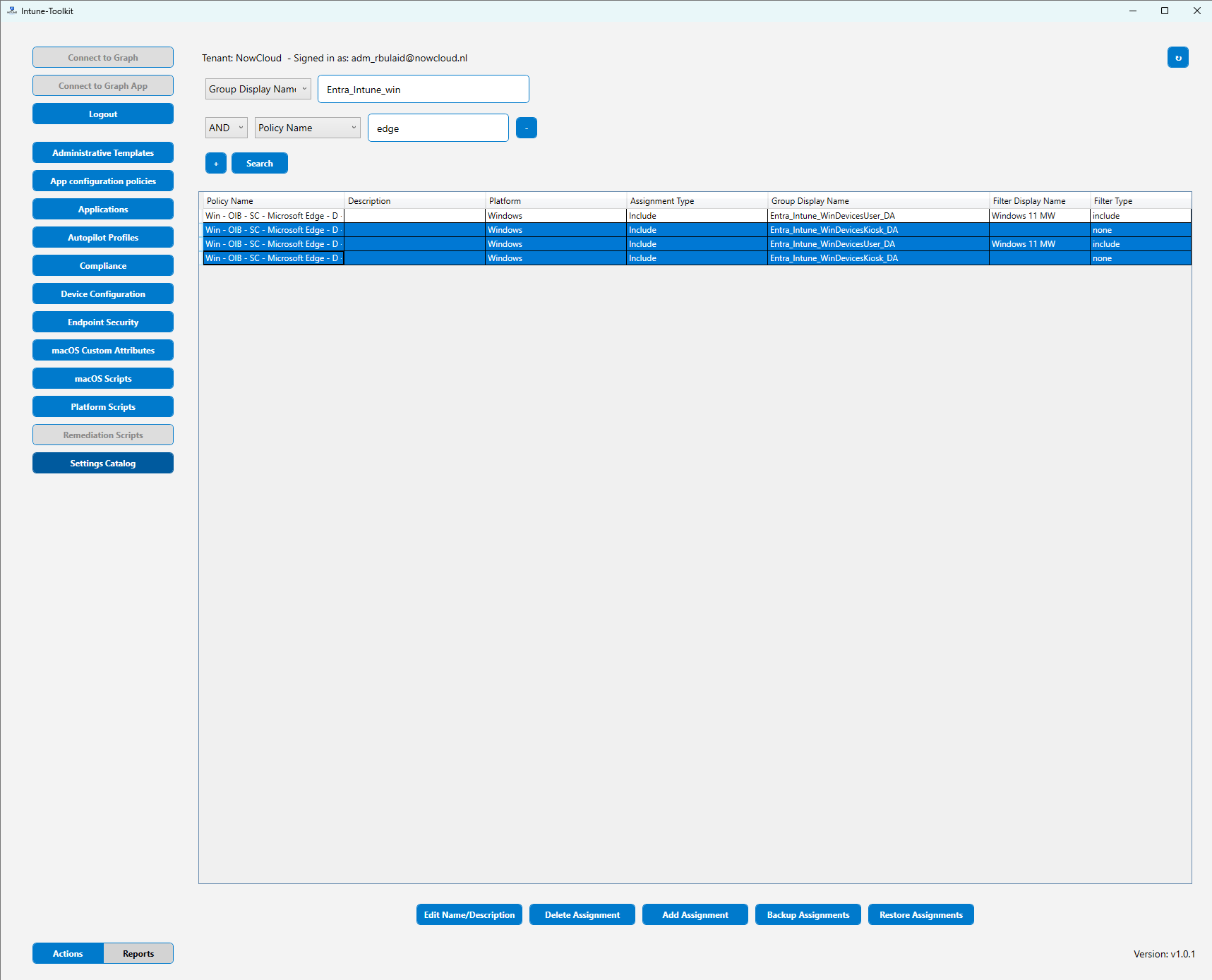
Task: Click the Logout button
Action: 103,114
